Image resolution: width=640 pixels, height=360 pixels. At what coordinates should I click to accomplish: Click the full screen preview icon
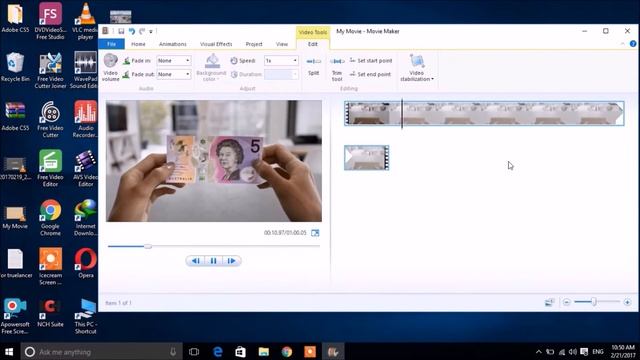click(x=315, y=233)
